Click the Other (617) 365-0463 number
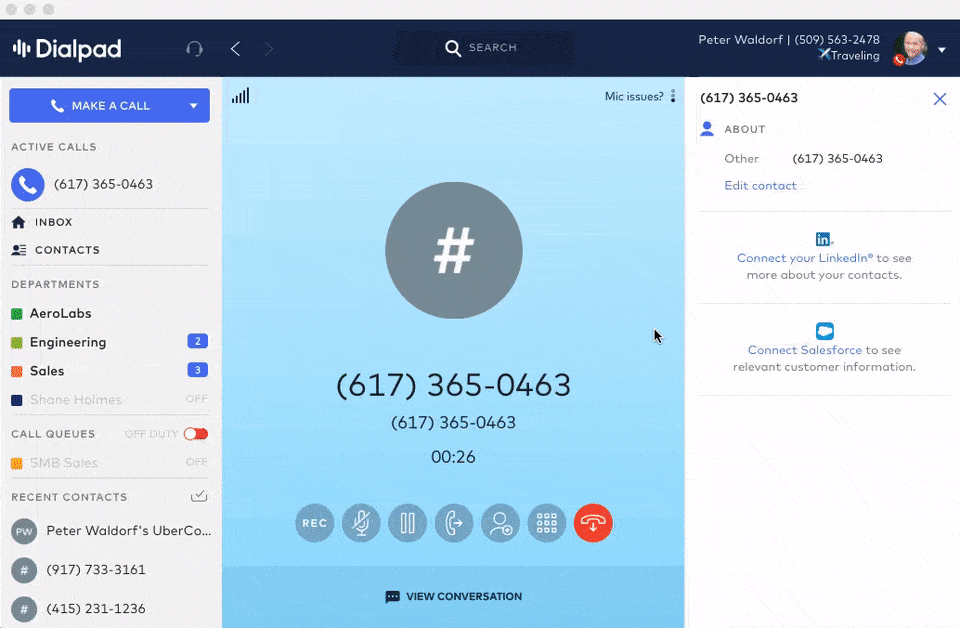Image resolution: width=960 pixels, height=628 pixels. click(837, 159)
